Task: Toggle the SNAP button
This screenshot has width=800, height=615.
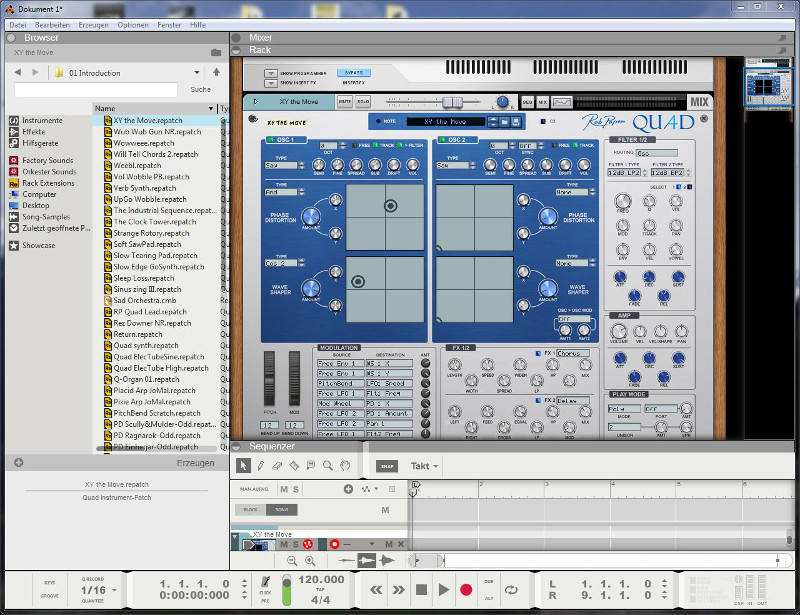Action: (x=387, y=466)
